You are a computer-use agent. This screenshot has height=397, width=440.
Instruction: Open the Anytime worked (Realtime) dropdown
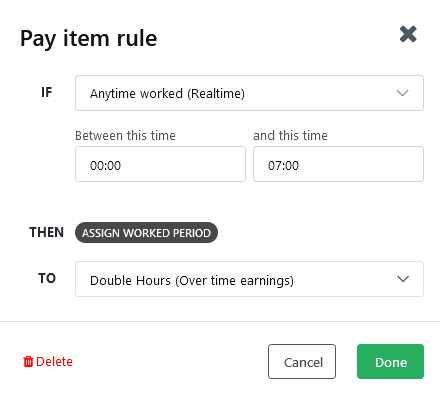249,93
